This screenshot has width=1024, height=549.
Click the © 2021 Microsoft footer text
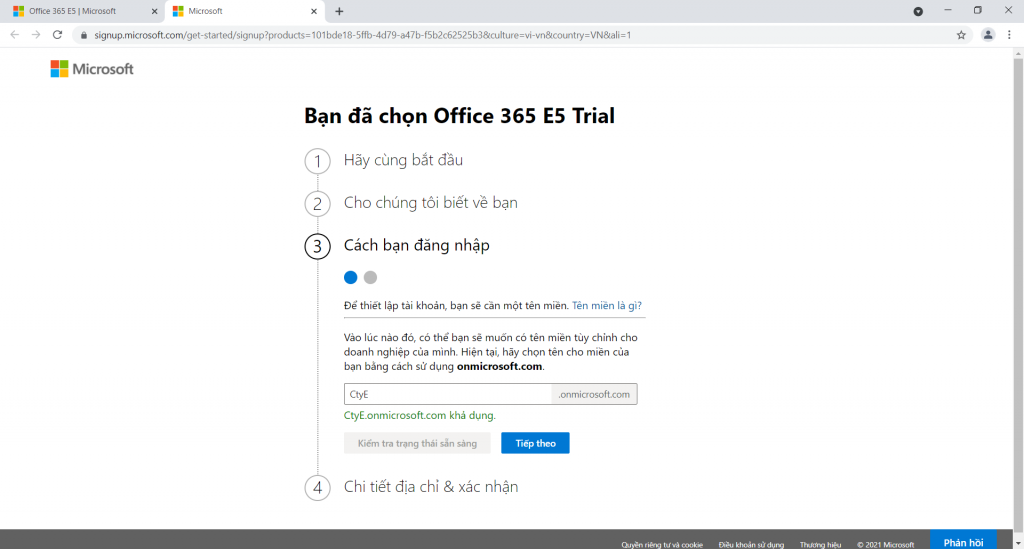click(886, 544)
